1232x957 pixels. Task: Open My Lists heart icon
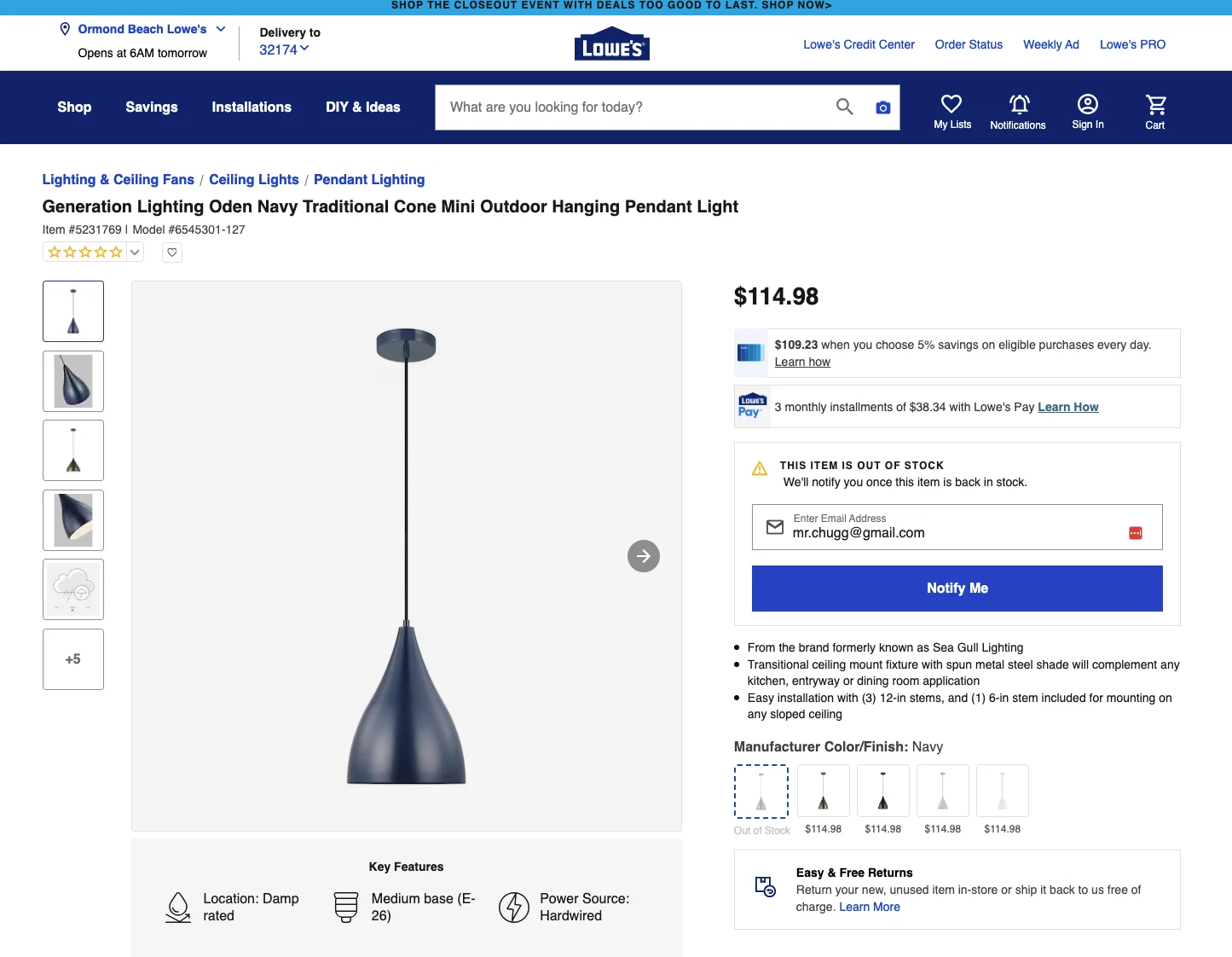[x=951, y=112]
